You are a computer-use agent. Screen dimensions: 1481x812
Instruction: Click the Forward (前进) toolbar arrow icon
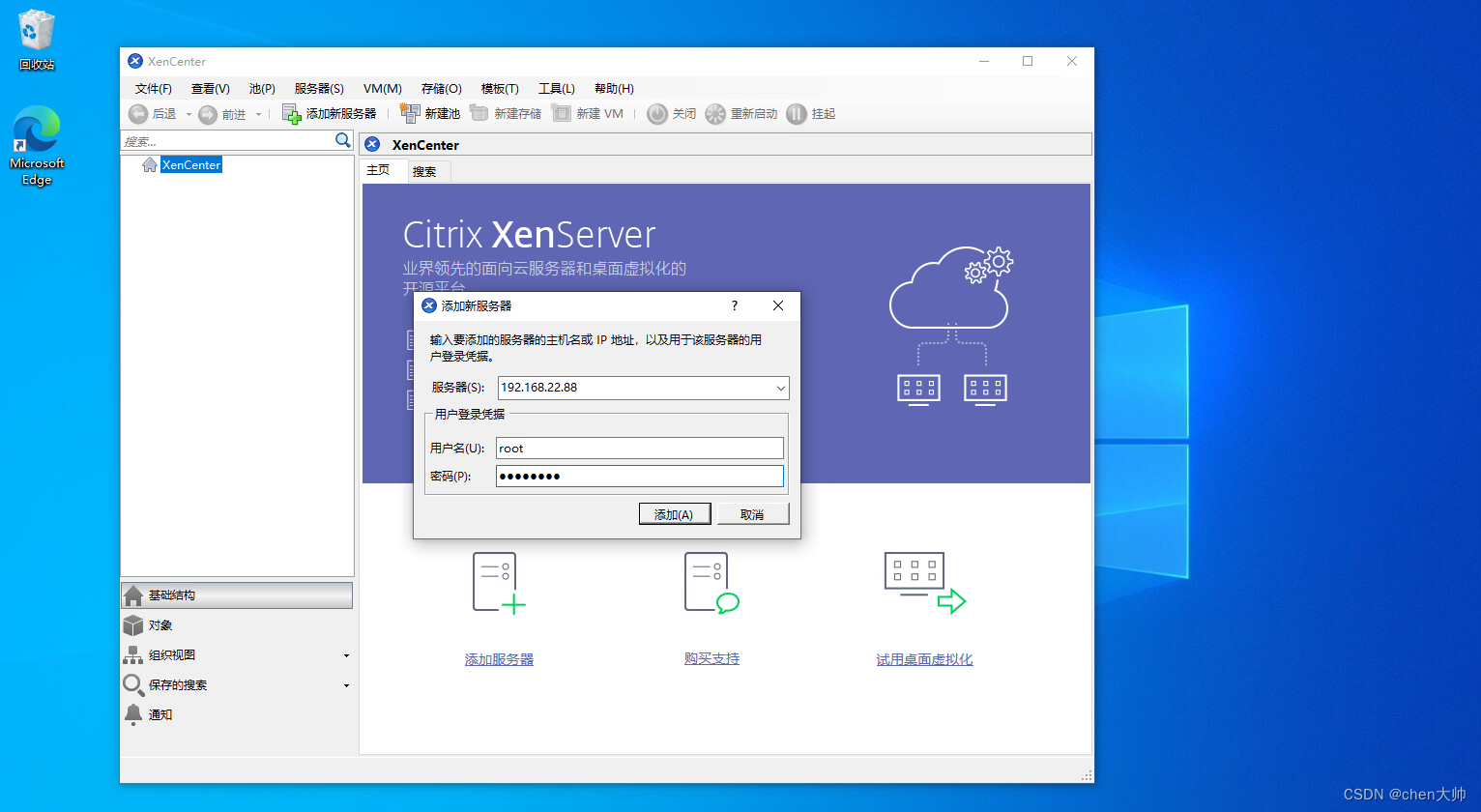(x=208, y=114)
